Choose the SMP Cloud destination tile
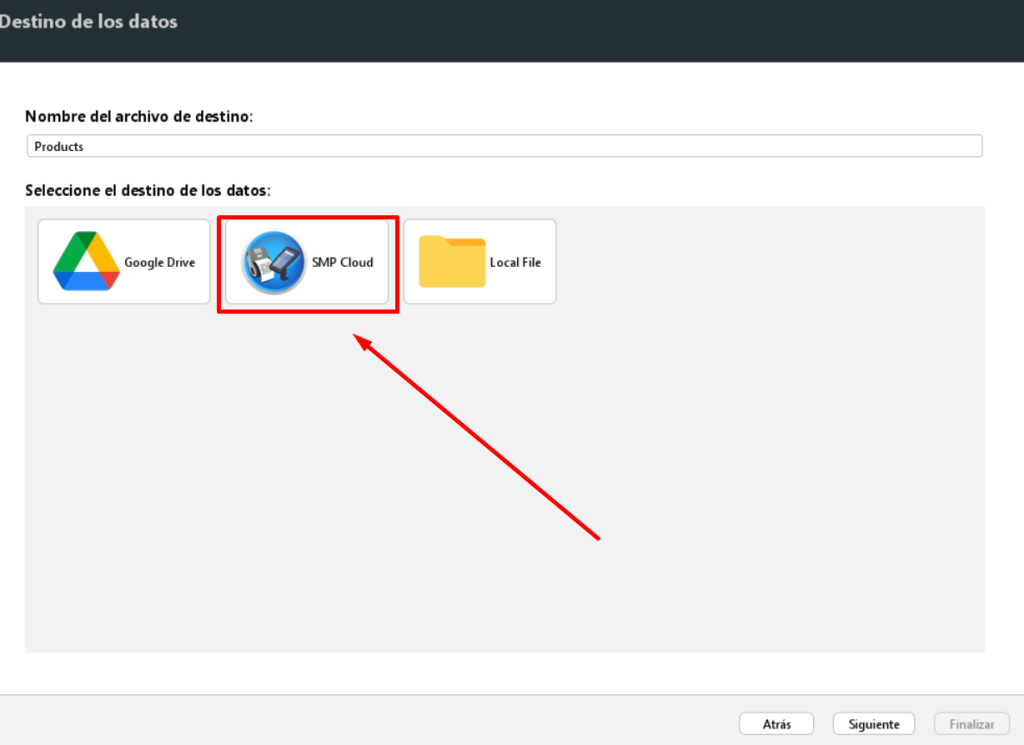Viewport: 1024px width, 745px height. [x=307, y=262]
